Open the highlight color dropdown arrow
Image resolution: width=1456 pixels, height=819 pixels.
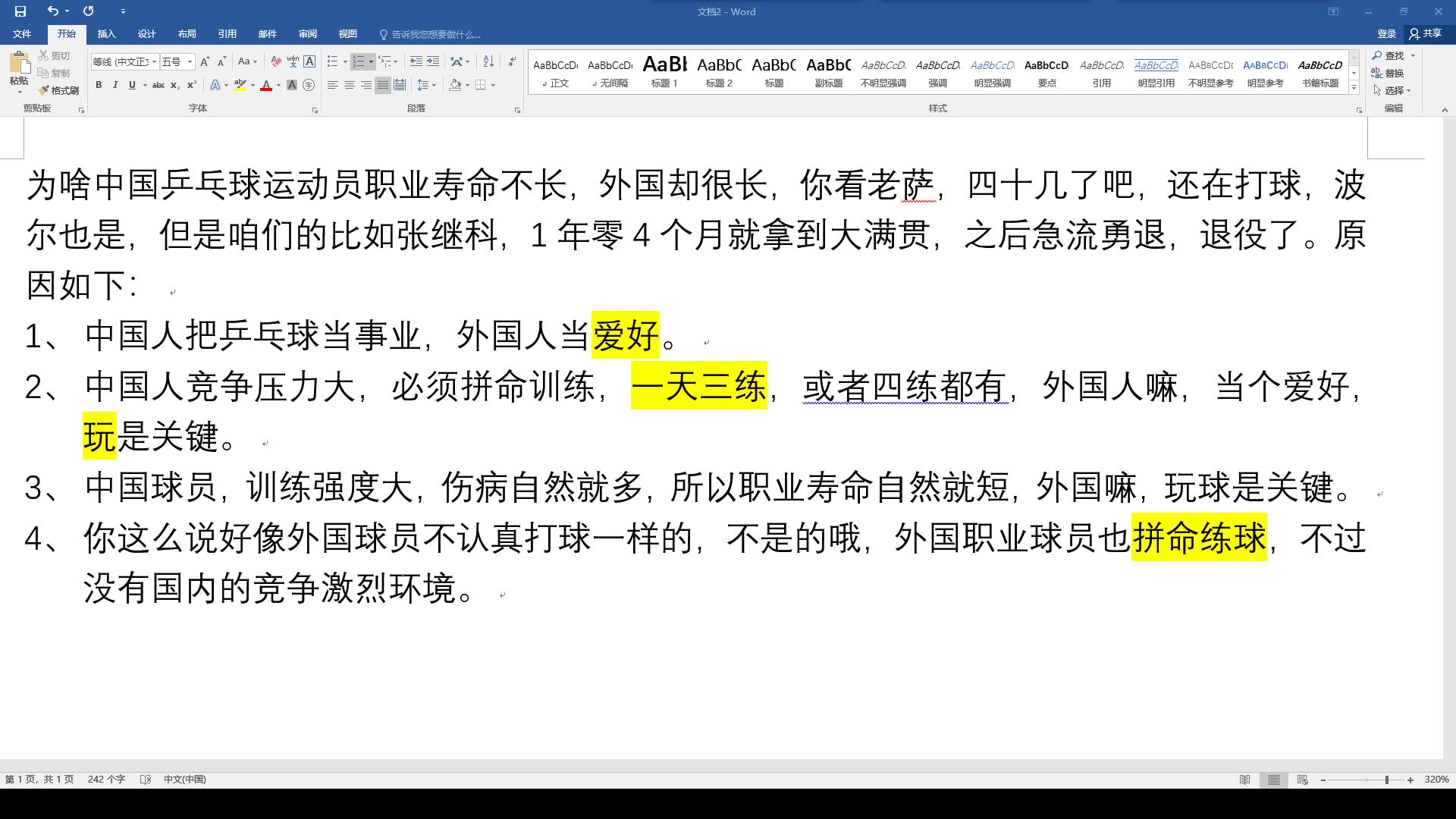click(x=253, y=85)
